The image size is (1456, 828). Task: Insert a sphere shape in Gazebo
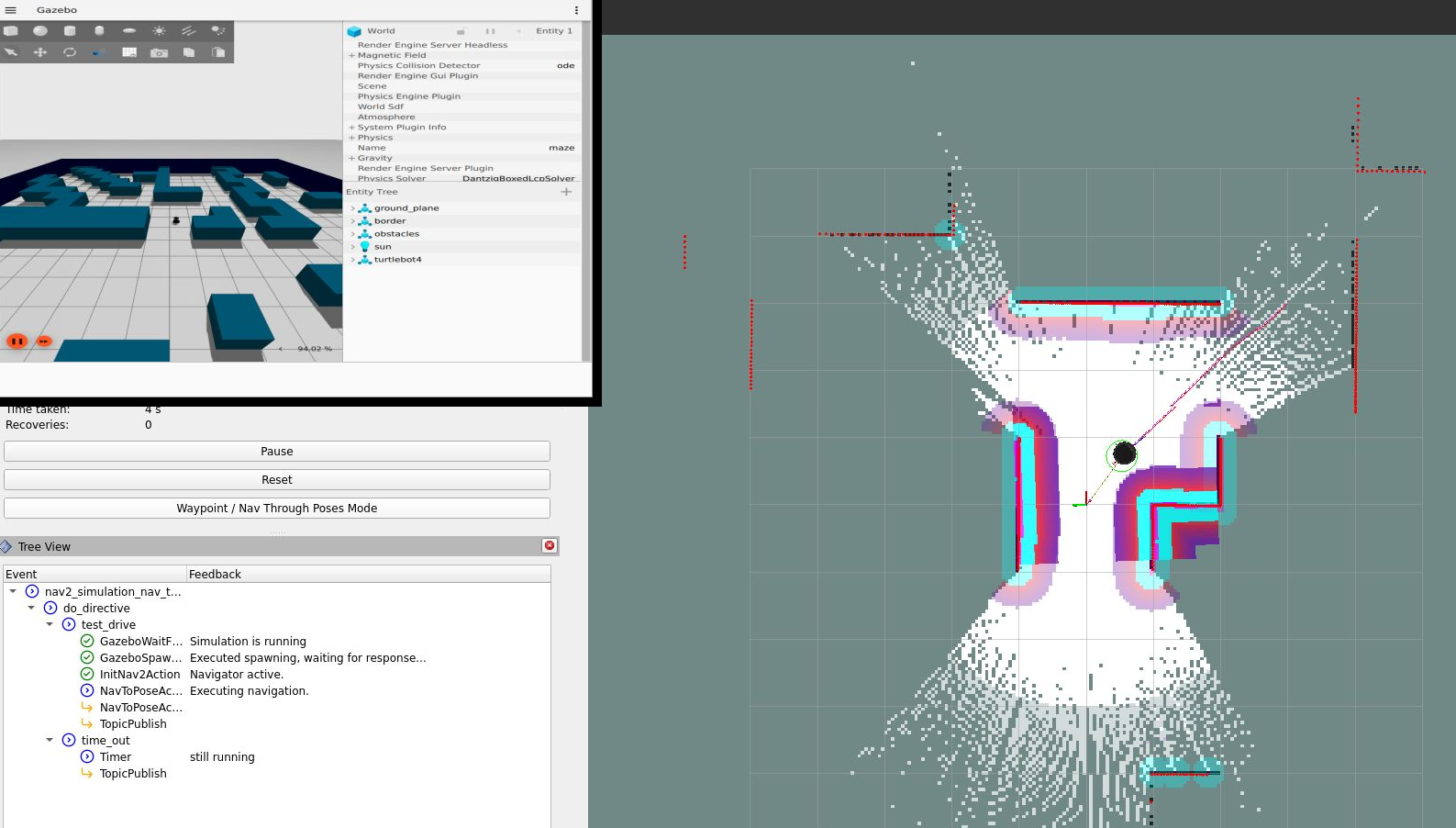[x=40, y=30]
